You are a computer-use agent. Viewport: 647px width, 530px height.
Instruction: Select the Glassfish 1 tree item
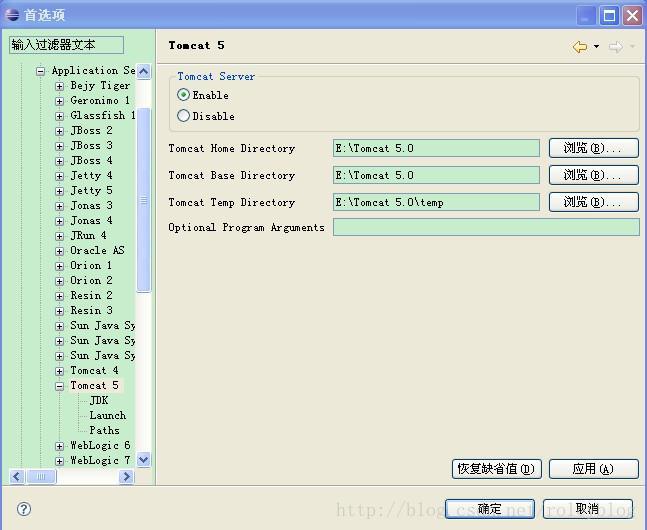103,115
